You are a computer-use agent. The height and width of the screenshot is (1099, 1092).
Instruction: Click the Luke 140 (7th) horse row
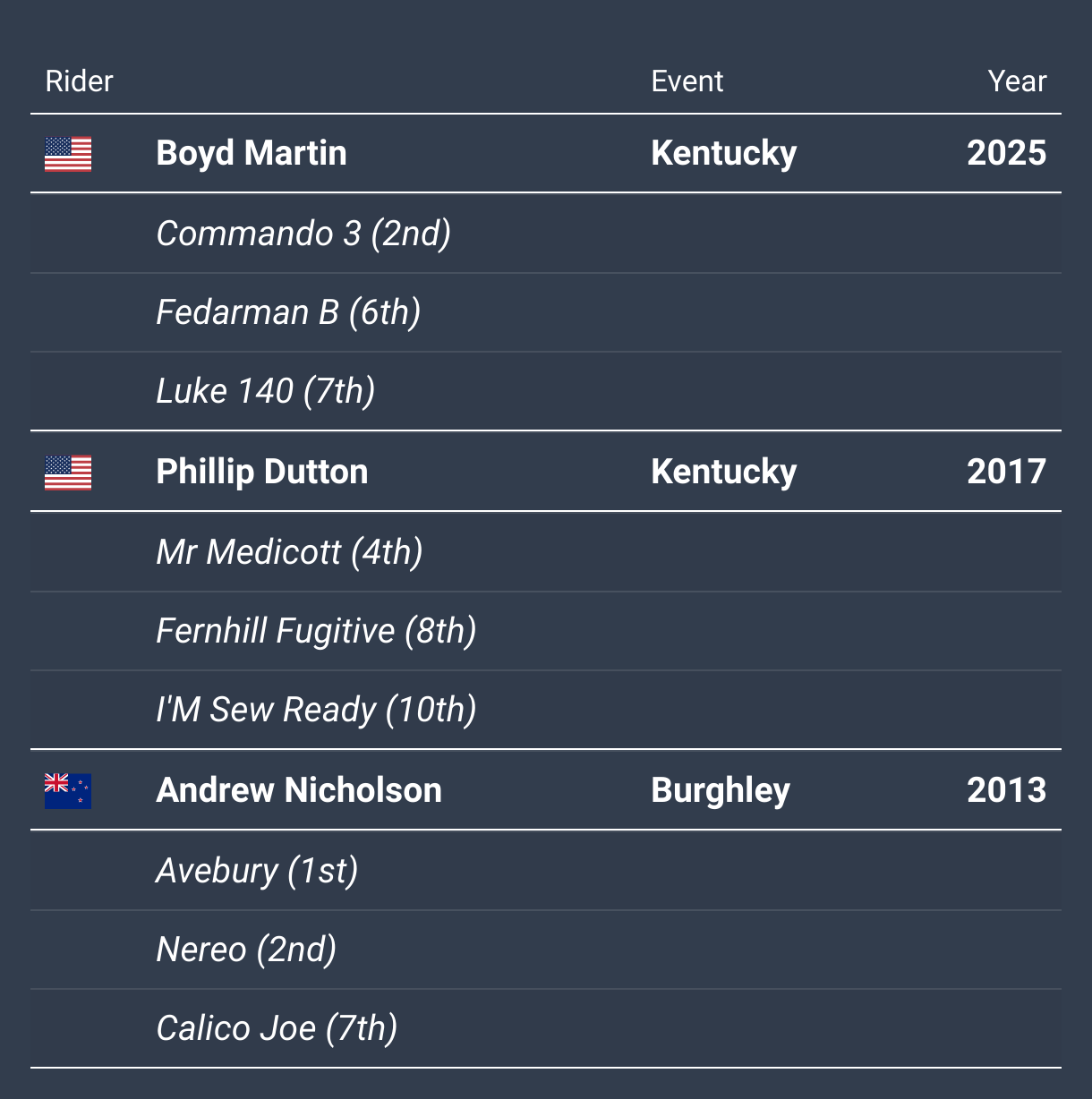click(x=546, y=391)
